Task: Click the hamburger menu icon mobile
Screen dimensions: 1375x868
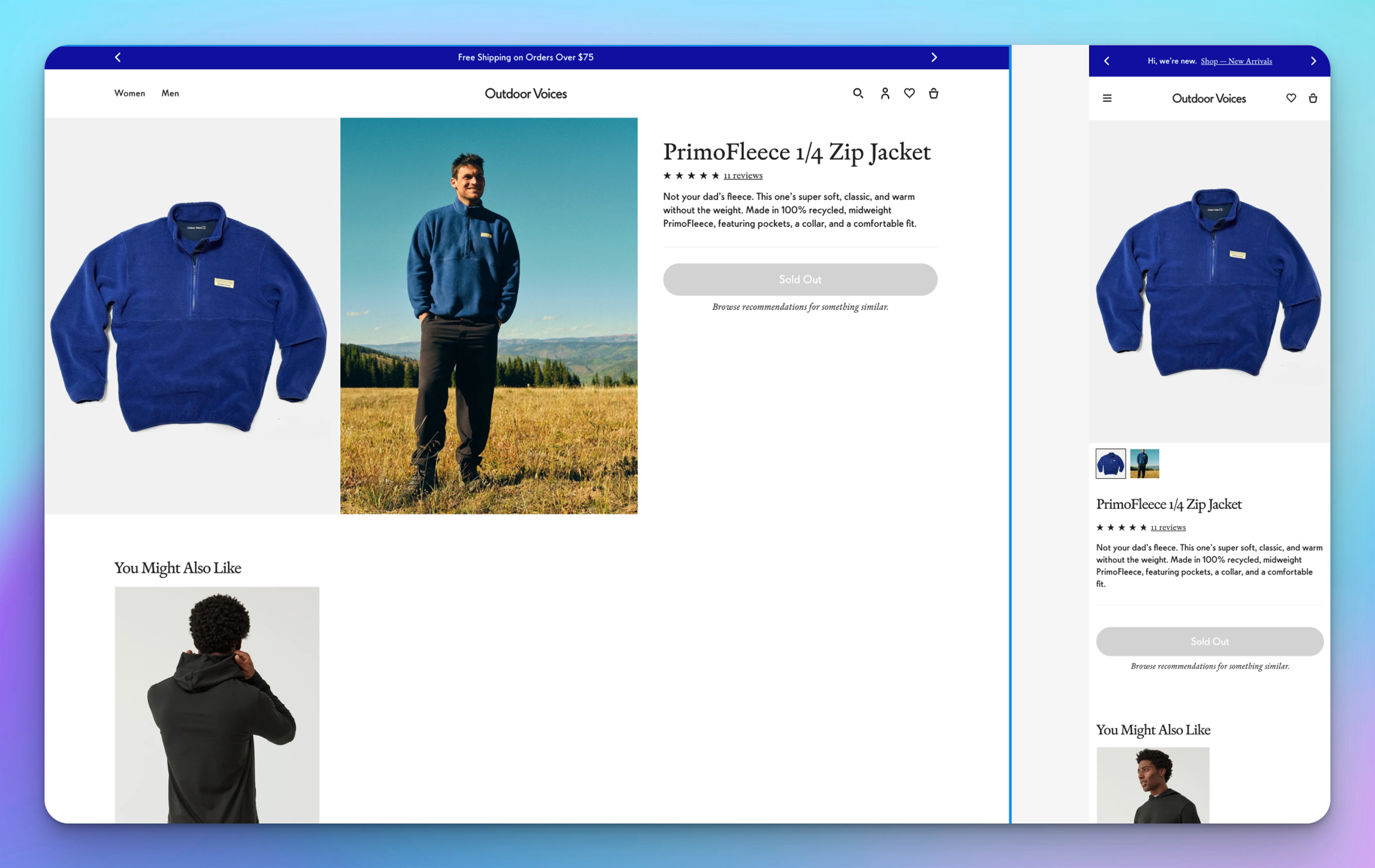Action: (1107, 98)
